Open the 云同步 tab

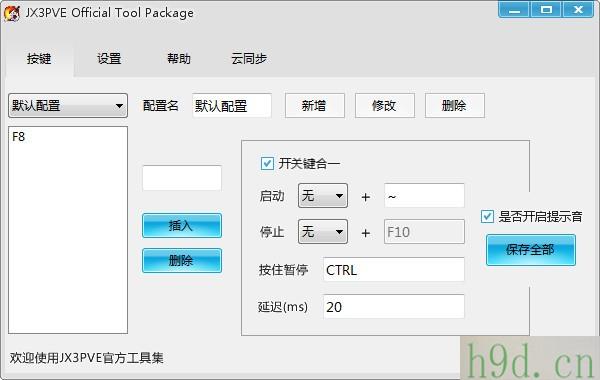[x=249, y=59]
